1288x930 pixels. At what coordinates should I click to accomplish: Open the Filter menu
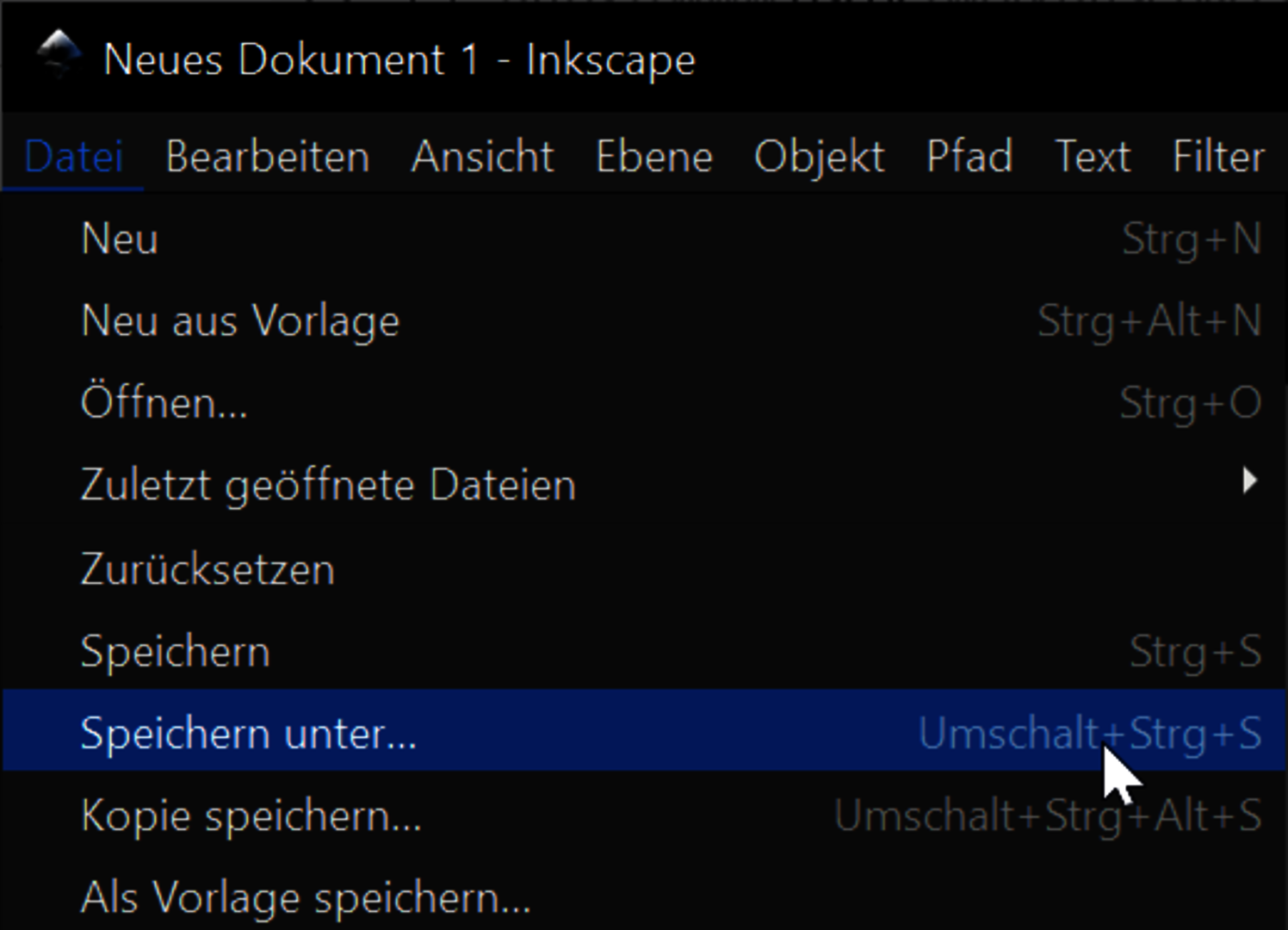pos(1217,157)
